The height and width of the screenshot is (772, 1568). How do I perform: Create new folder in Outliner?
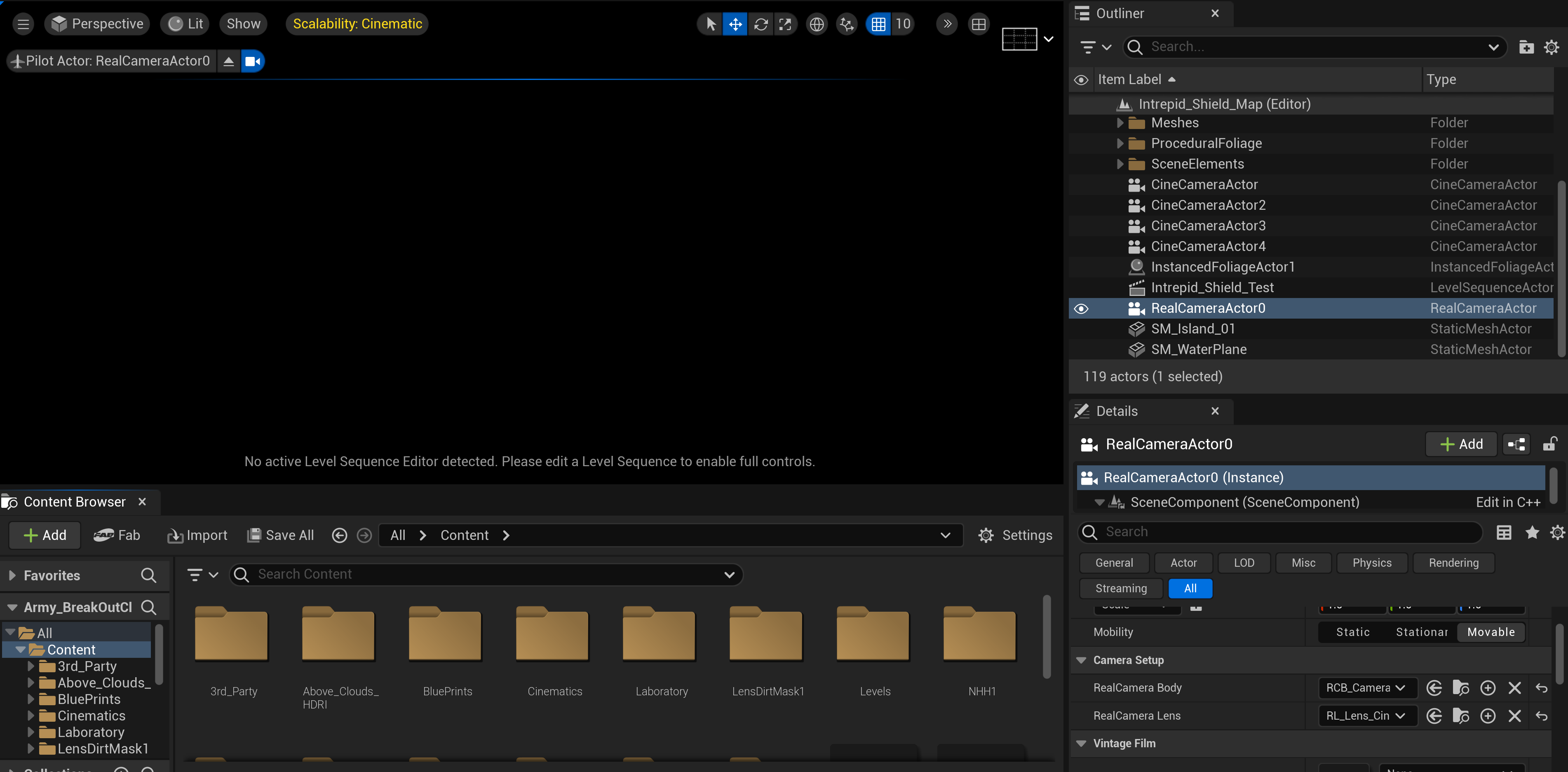click(1526, 47)
